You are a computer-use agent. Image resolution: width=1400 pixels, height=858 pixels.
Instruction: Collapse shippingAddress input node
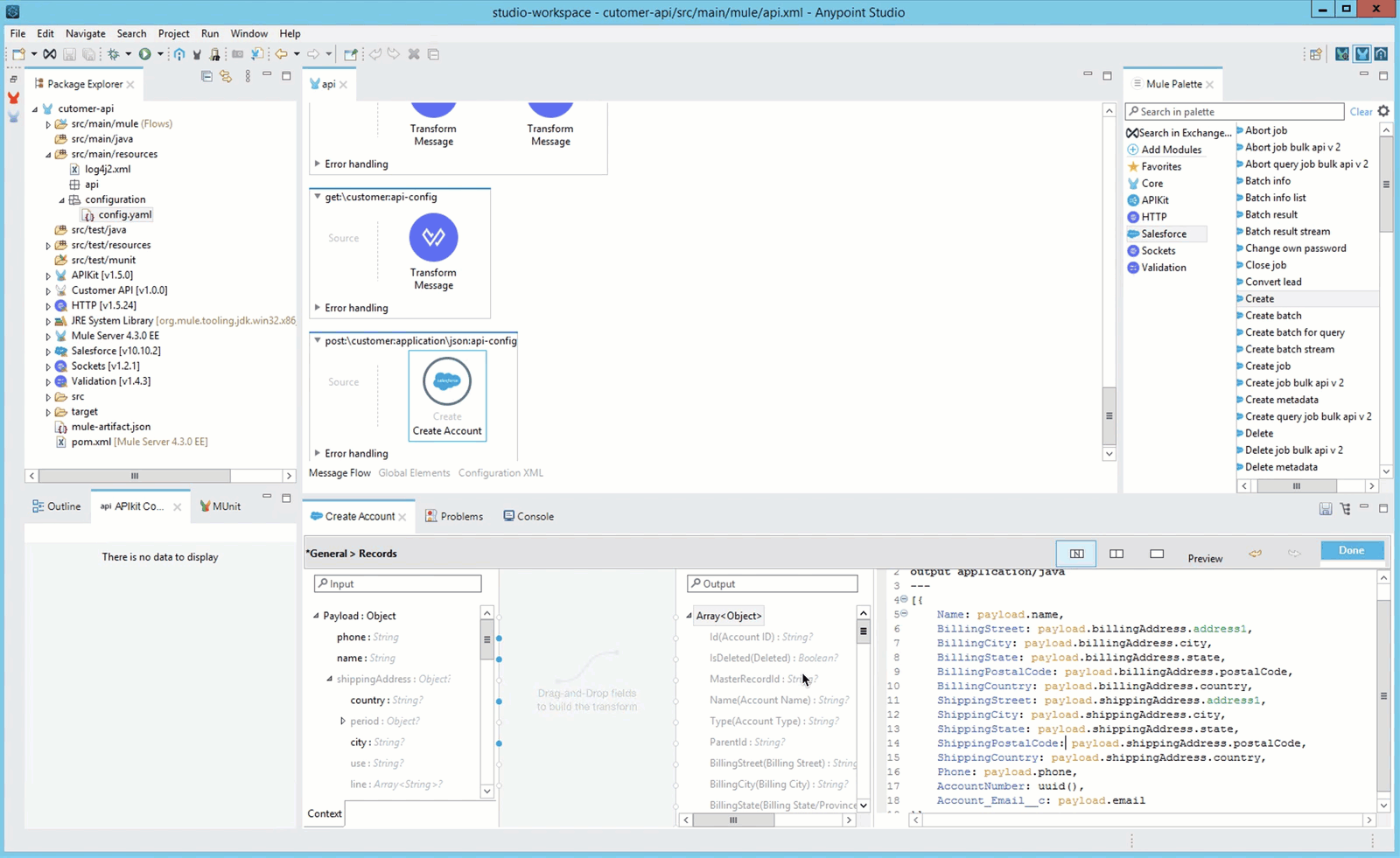(330, 680)
